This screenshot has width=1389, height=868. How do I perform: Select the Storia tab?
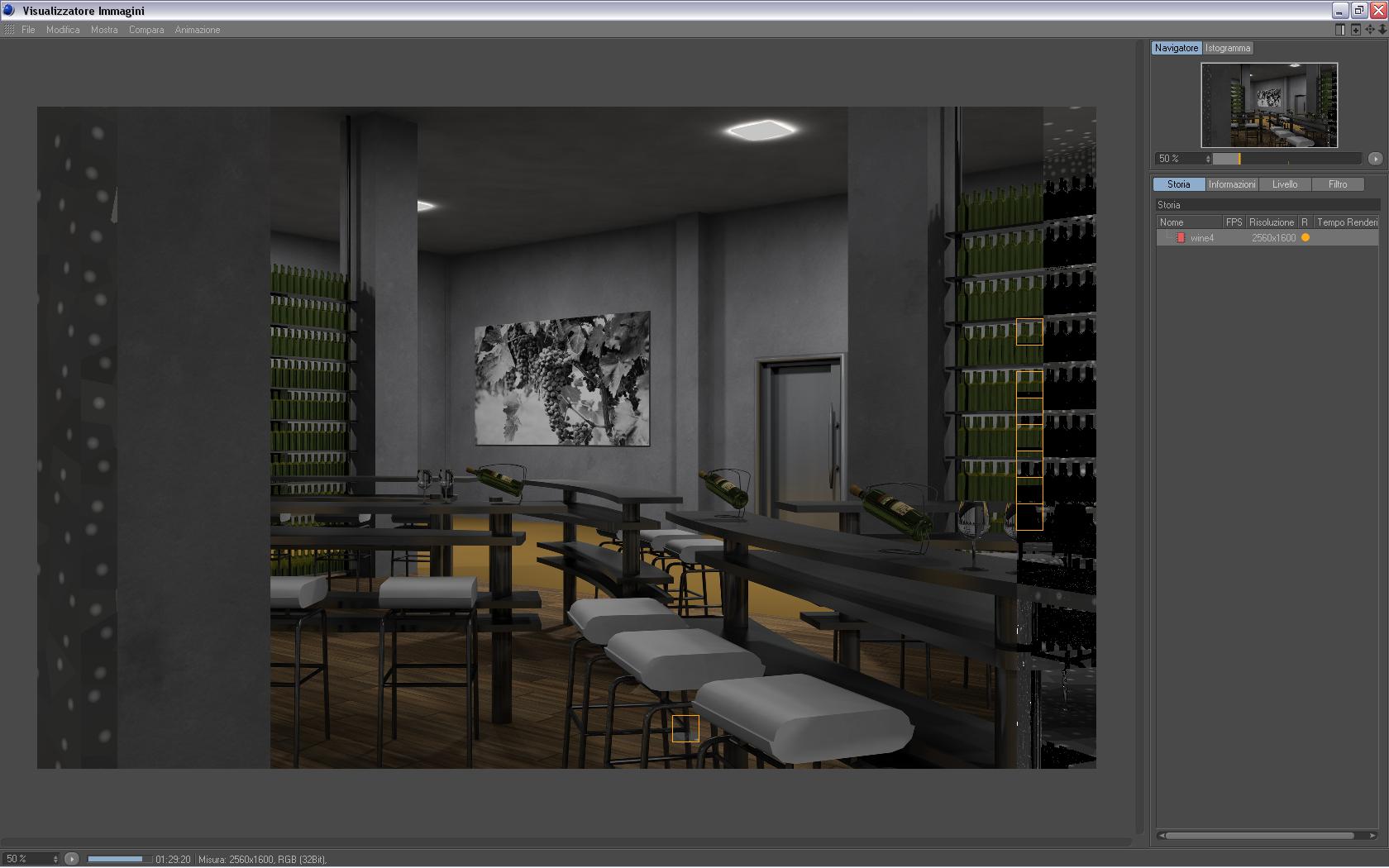(x=1179, y=184)
